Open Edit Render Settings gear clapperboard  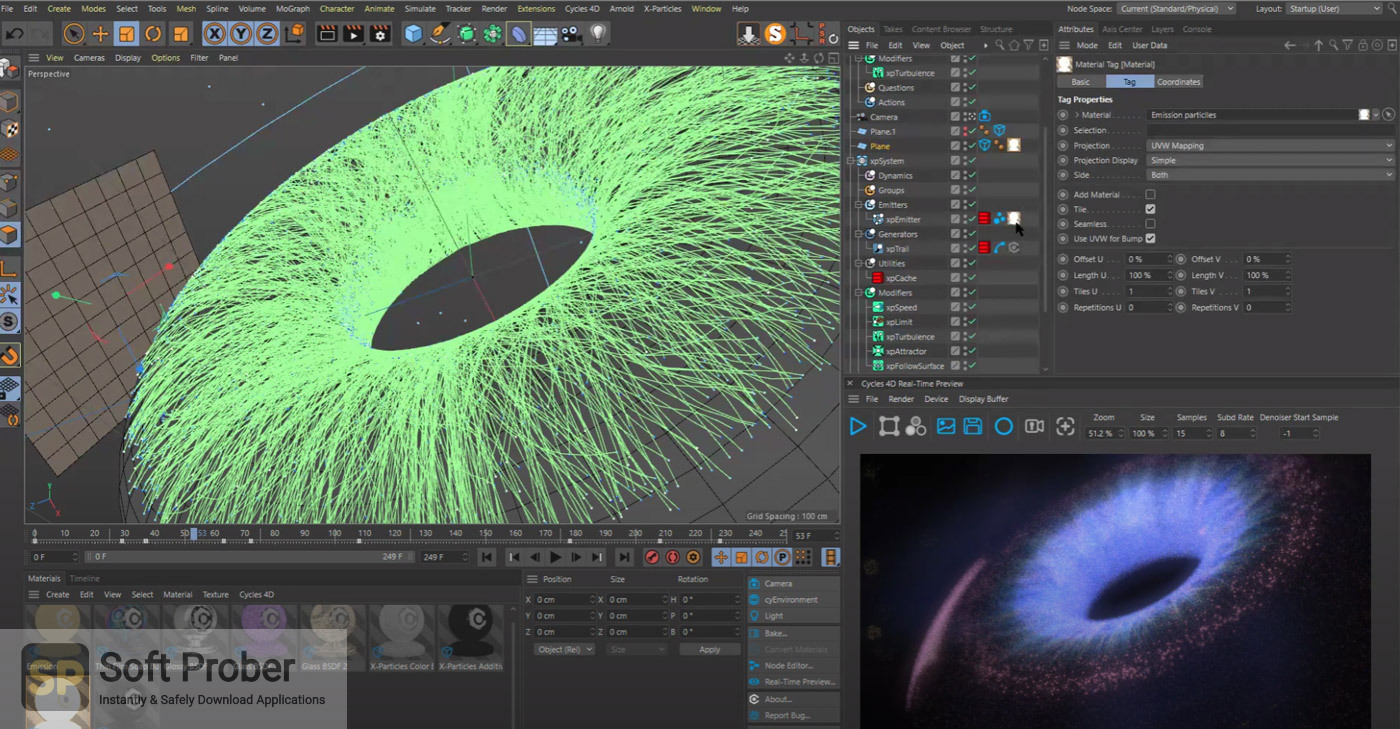[380, 34]
